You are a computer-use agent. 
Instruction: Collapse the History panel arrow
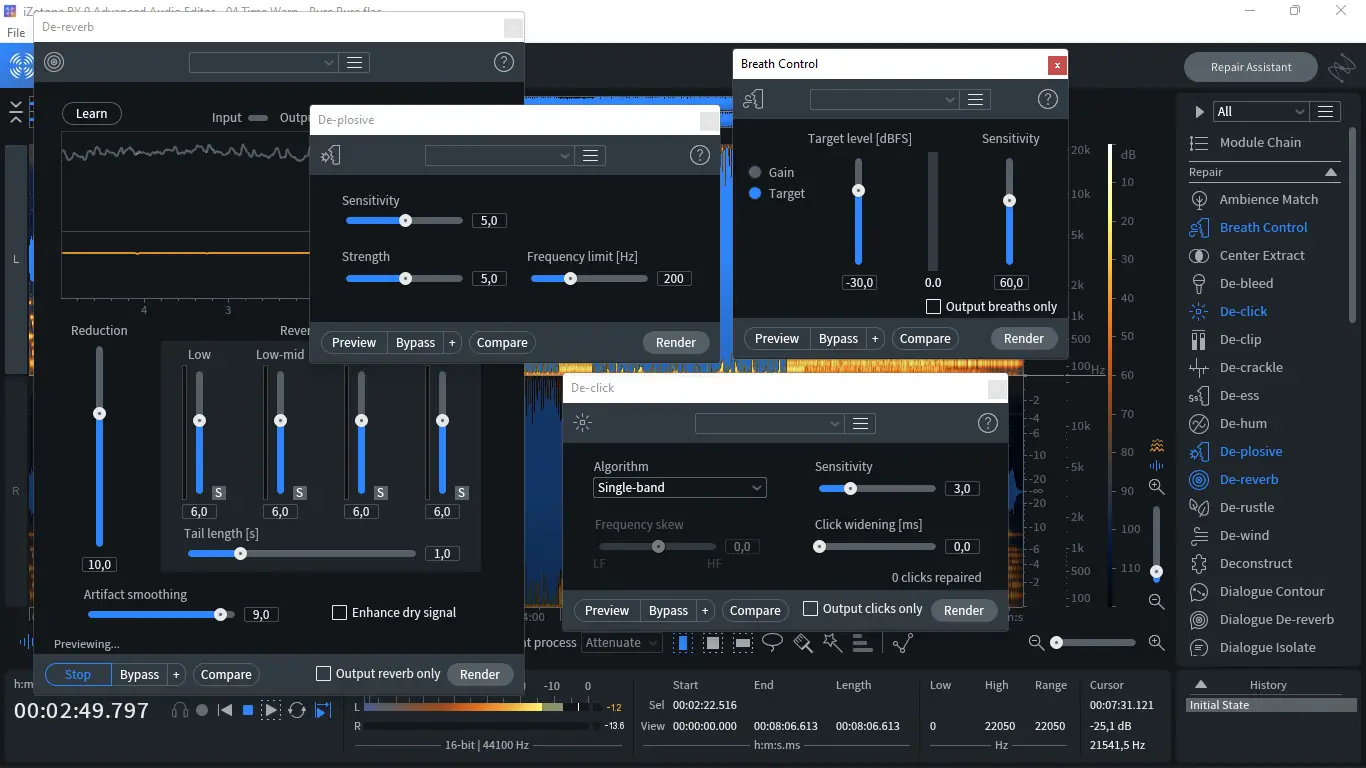coord(1201,685)
